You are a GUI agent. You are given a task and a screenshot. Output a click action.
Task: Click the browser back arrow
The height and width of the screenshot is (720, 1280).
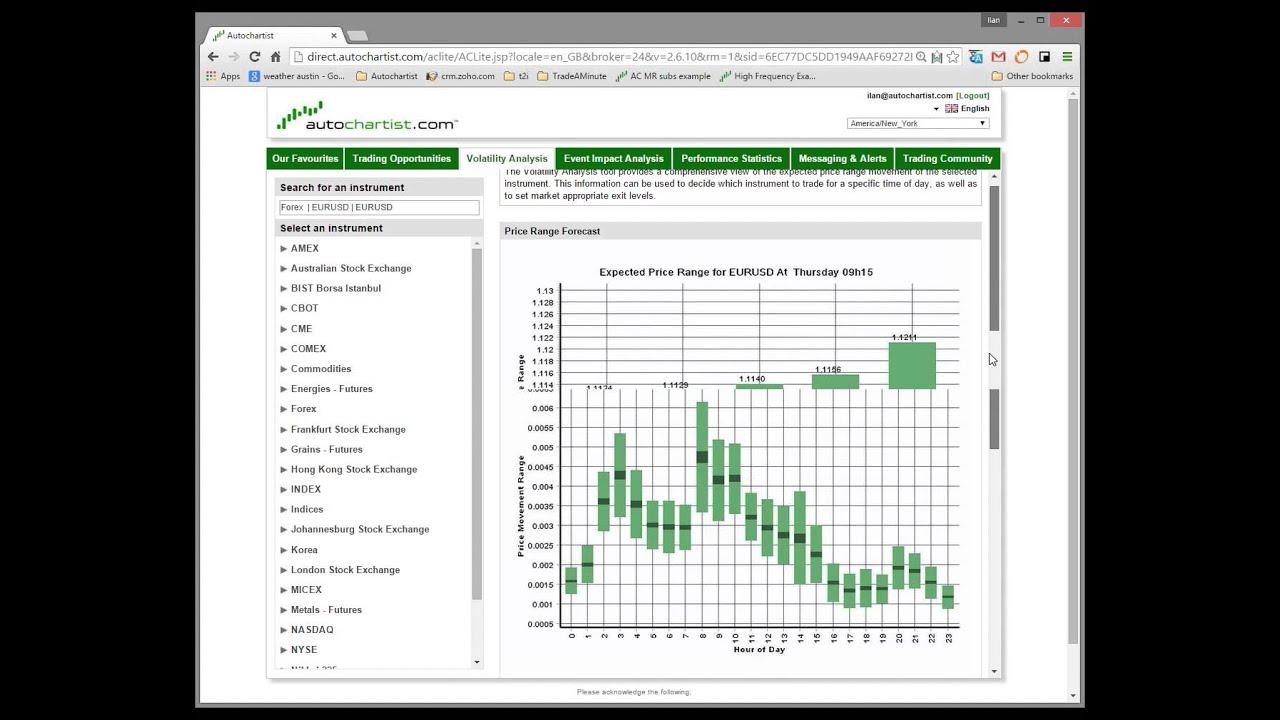tap(213, 57)
